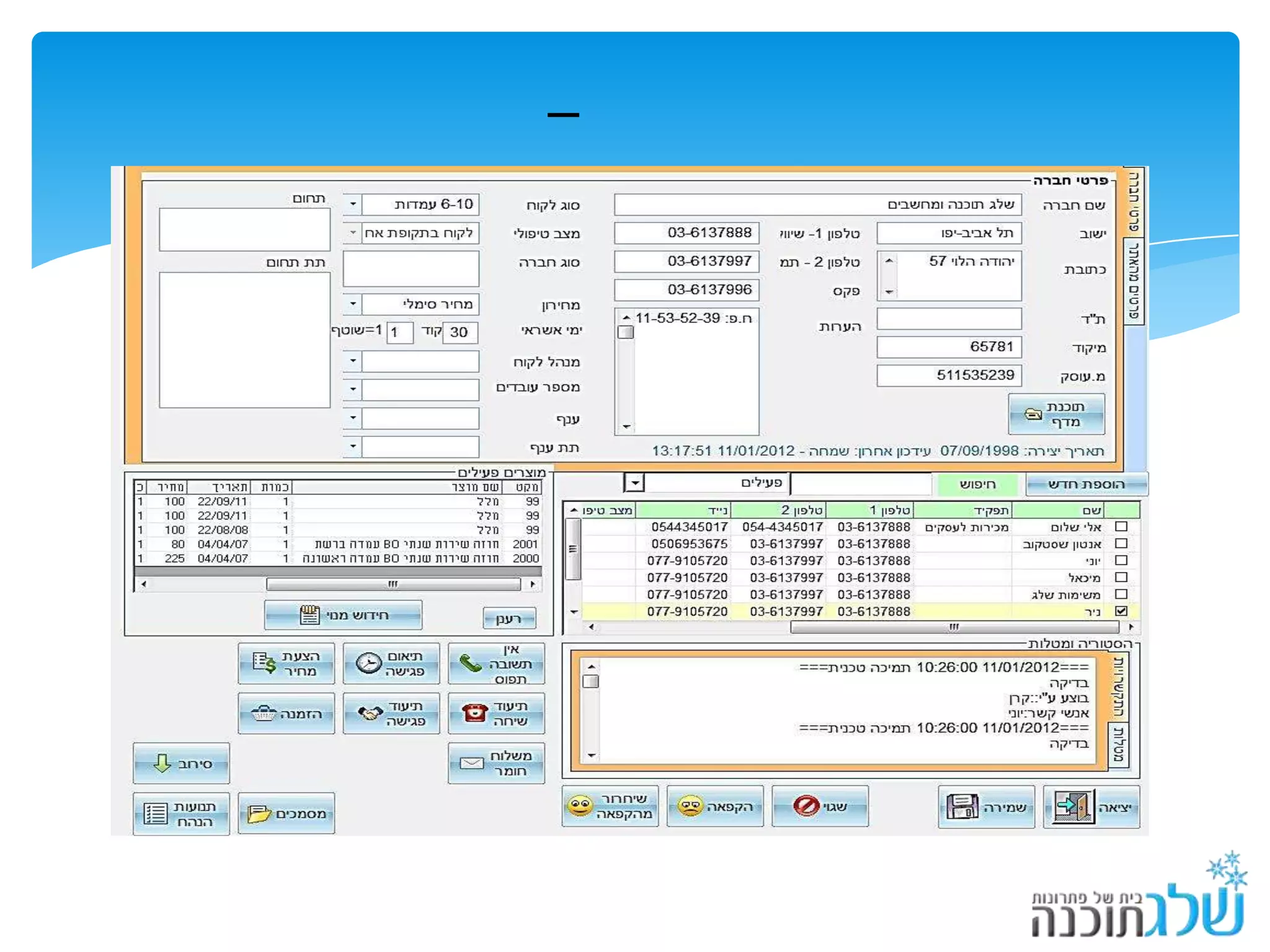Click the green Search (חיפוש) button

(x=977, y=484)
